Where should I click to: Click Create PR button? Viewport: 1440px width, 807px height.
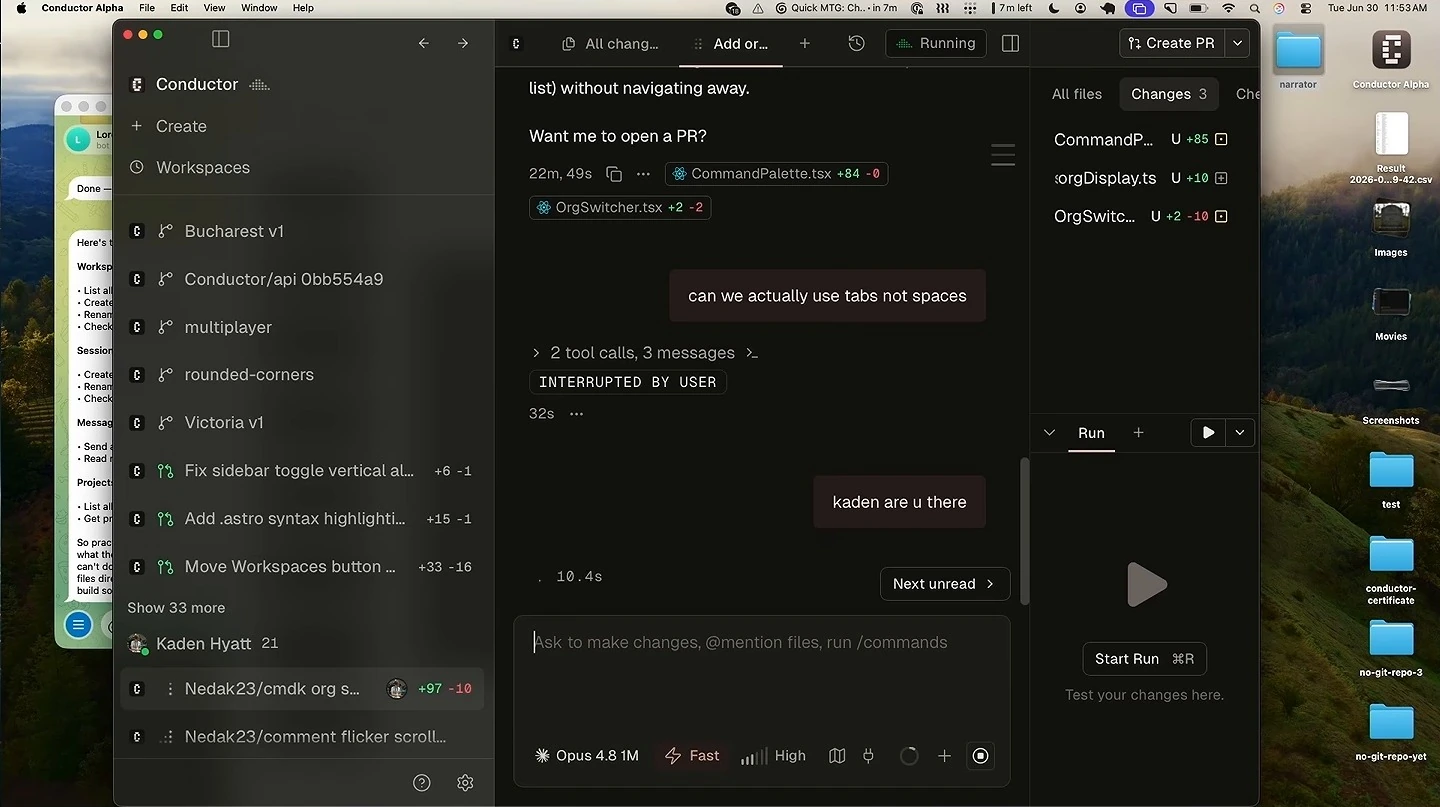click(x=1171, y=43)
